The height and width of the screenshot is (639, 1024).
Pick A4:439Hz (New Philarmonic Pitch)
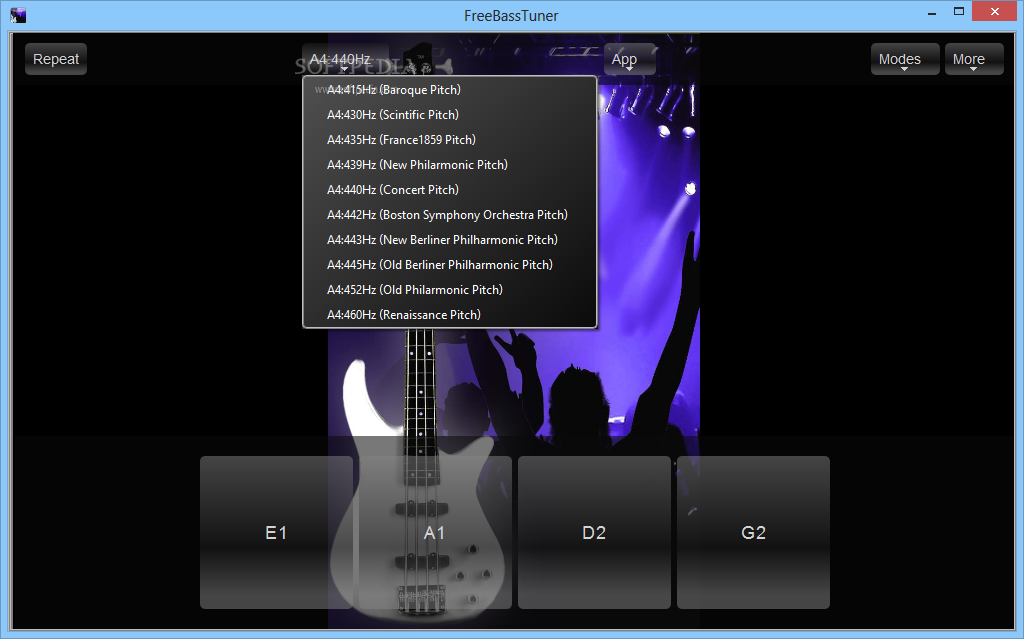tap(449, 165)
